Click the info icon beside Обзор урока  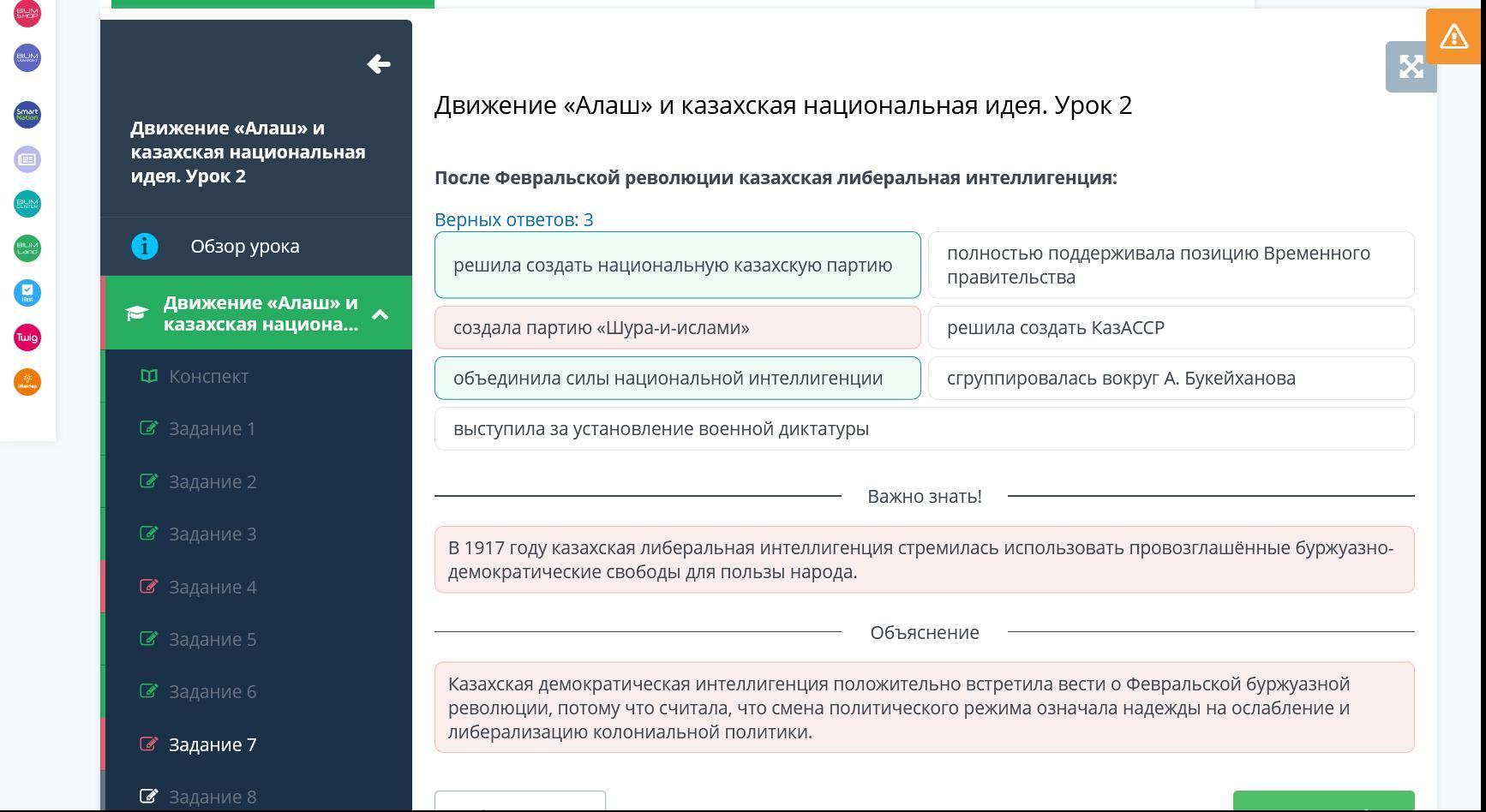click(x=145, y=247)
